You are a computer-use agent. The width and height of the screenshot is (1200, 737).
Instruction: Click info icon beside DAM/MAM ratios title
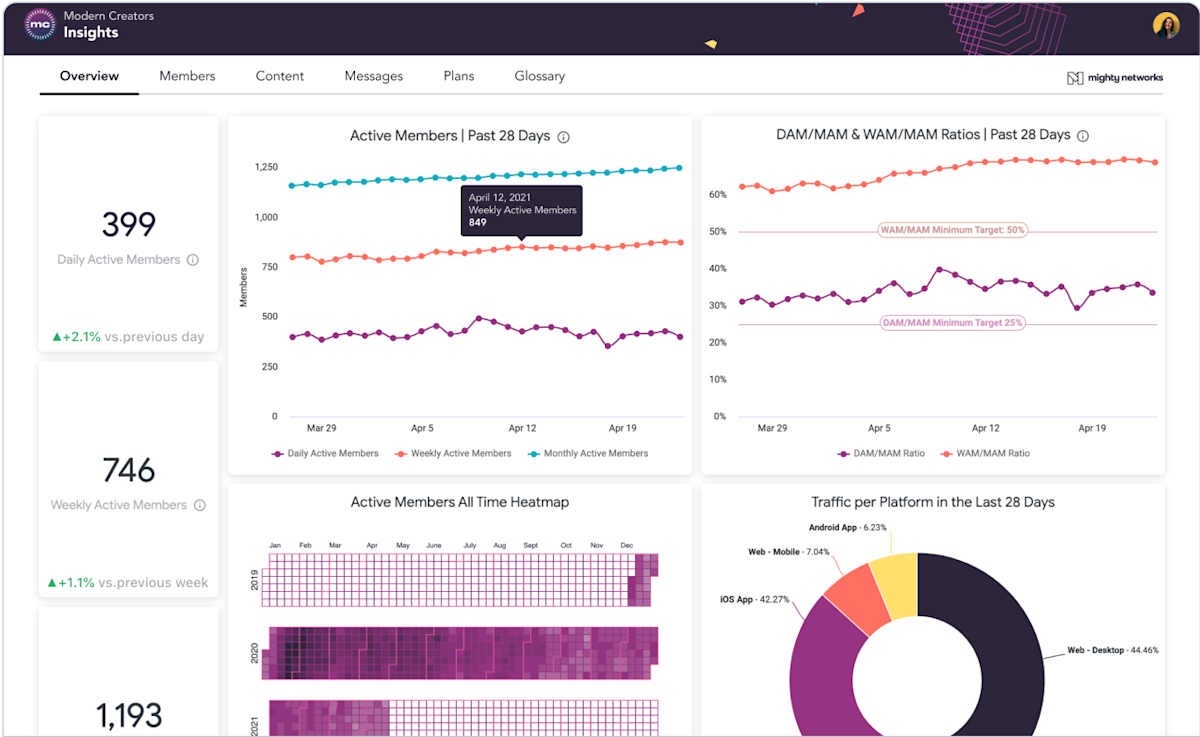[1082, 136]
